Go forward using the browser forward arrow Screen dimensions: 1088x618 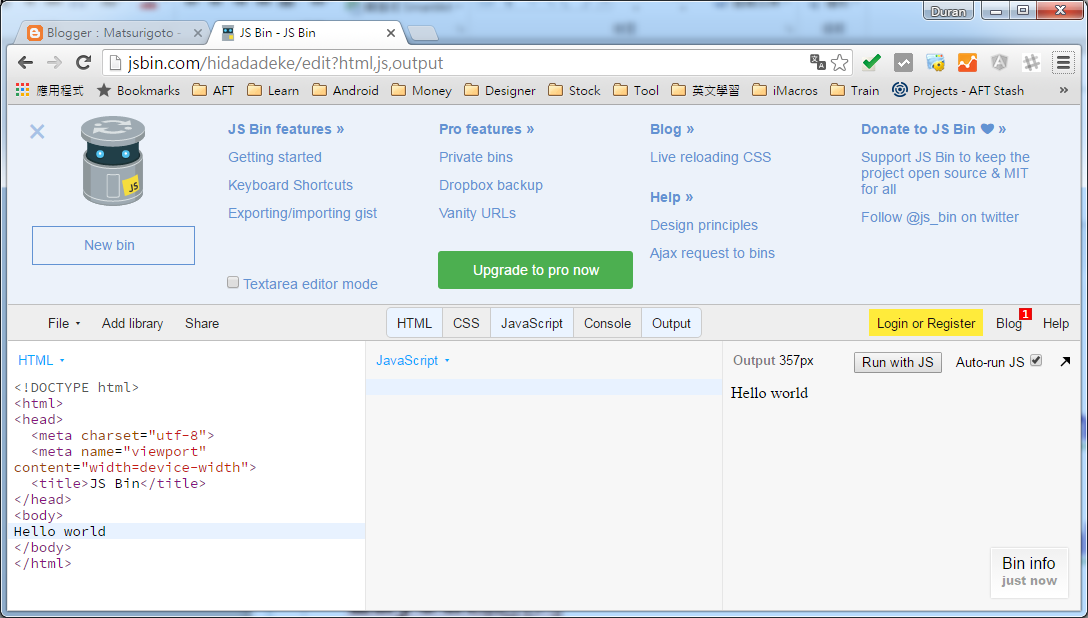[54, 62]
